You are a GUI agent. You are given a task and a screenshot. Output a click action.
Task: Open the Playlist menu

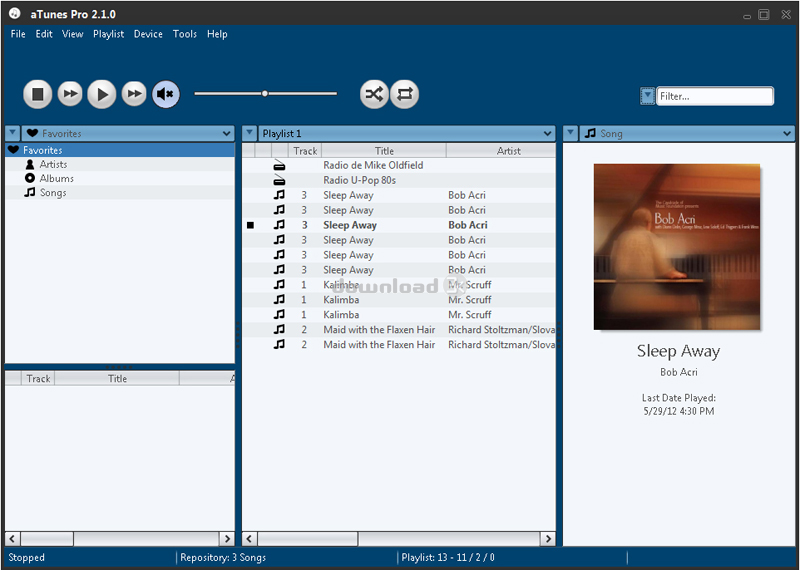(x=109, y=34)
